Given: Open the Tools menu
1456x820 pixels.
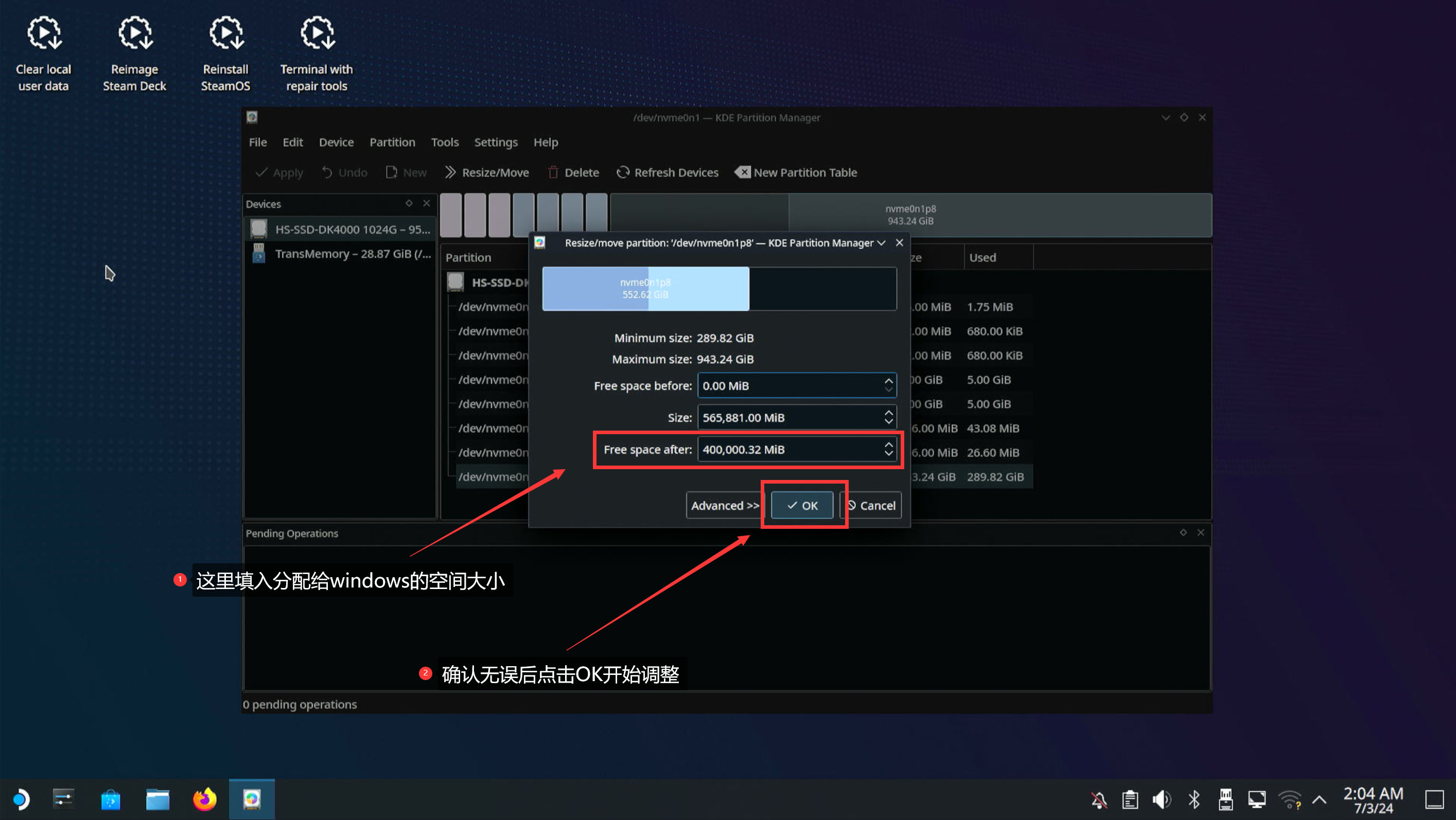Looking at the screenshot, I should point(444,142).
